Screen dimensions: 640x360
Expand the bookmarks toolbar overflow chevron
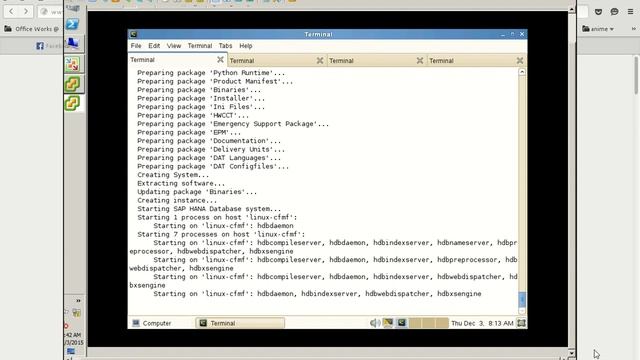pos(633,29)
